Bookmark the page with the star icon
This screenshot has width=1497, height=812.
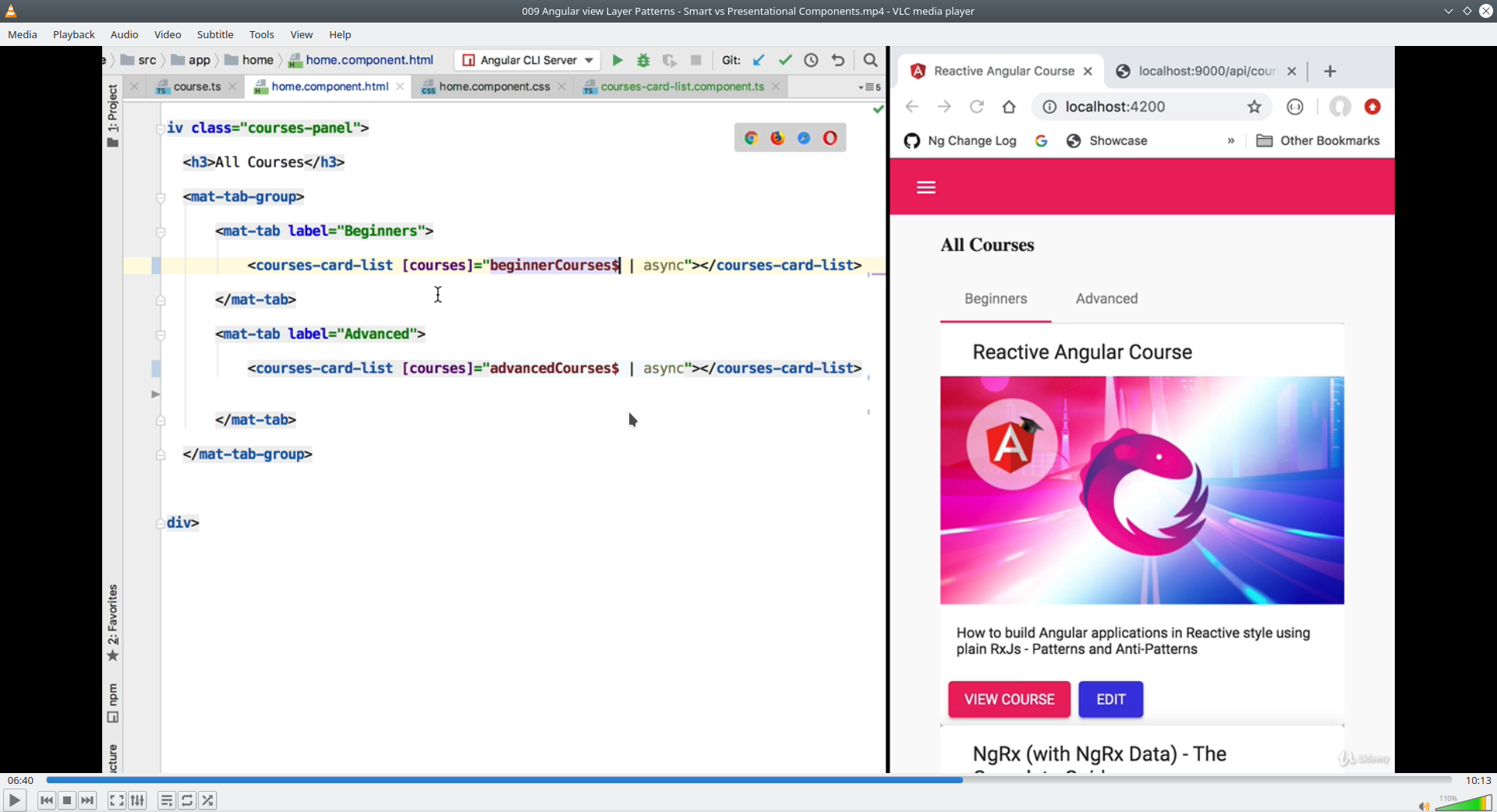(1254, 107)
